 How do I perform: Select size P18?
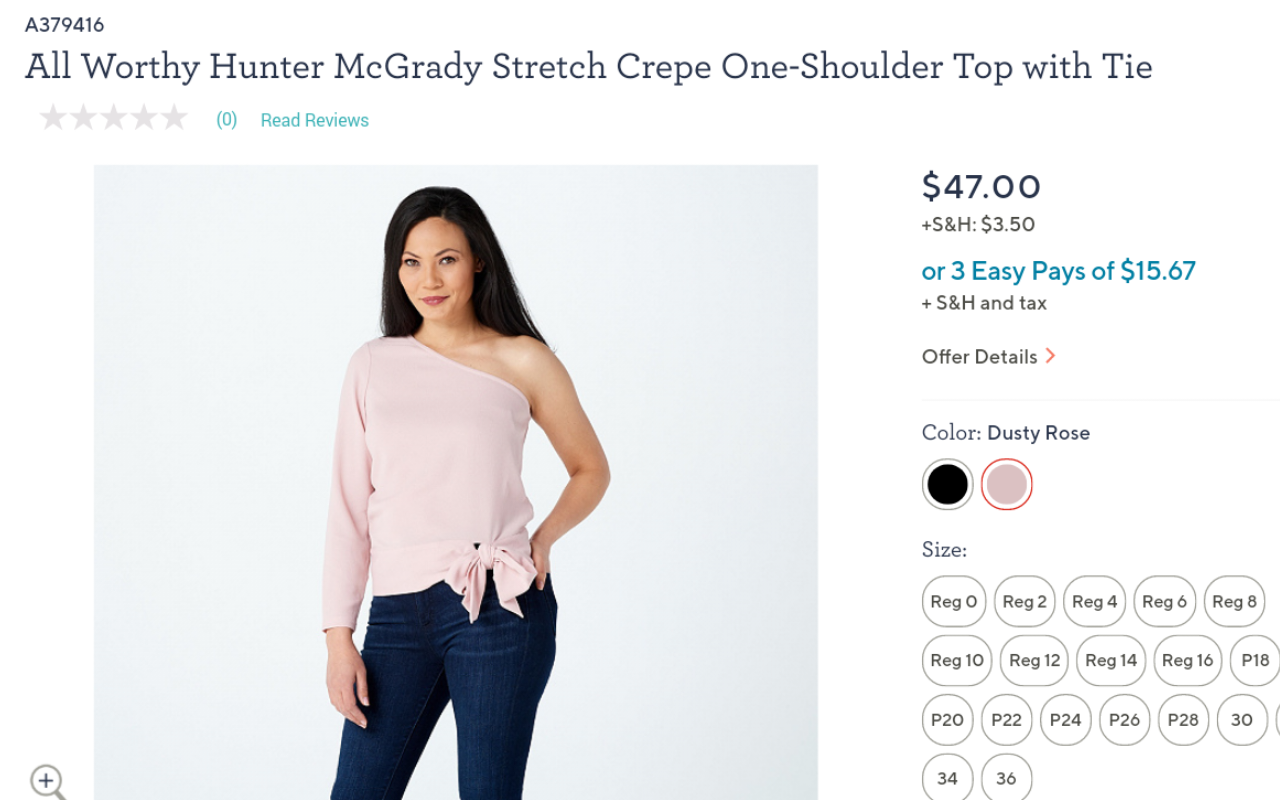point(1253,660)
